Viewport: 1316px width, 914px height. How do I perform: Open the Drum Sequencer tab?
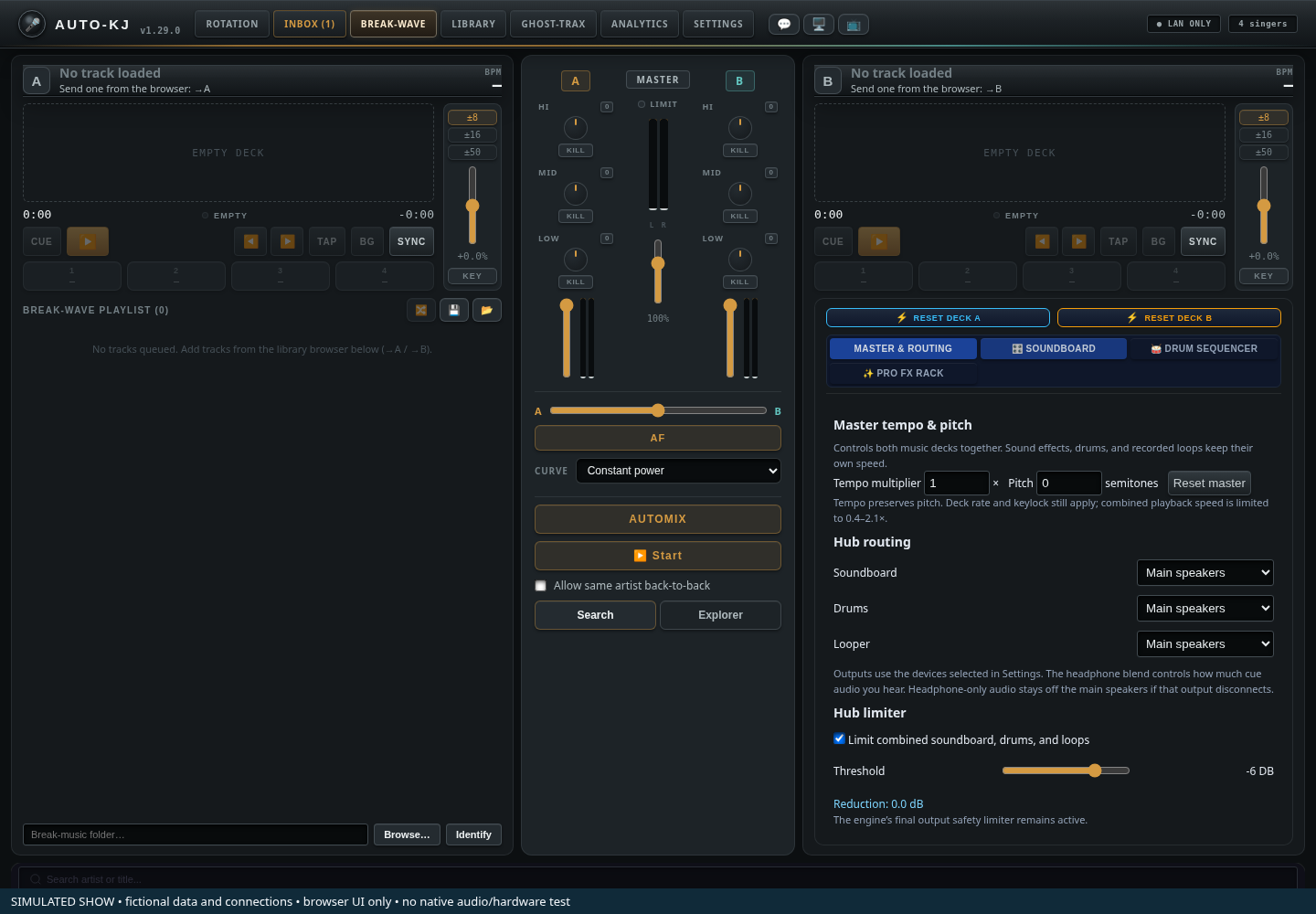[x=1205, y=349]
